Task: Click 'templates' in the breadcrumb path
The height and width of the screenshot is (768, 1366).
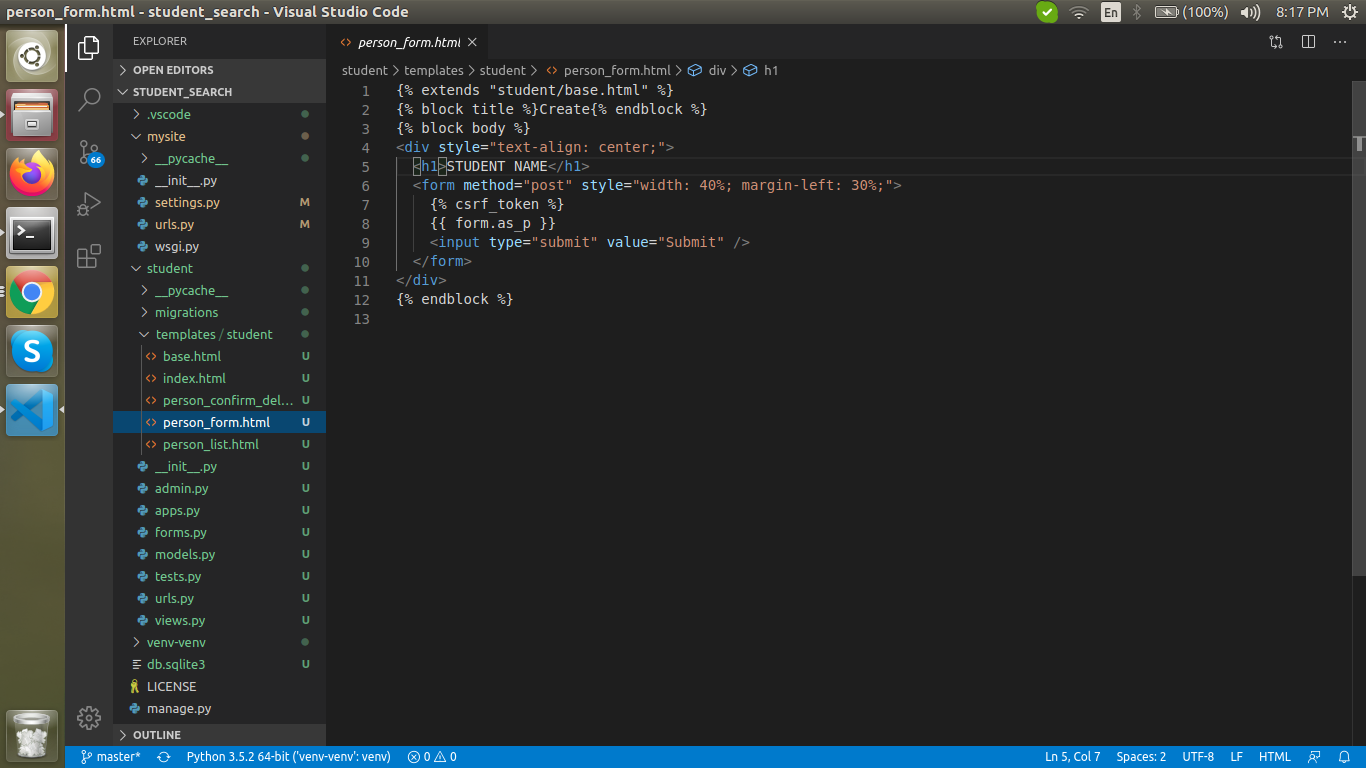Action: [x=433, y=71]
